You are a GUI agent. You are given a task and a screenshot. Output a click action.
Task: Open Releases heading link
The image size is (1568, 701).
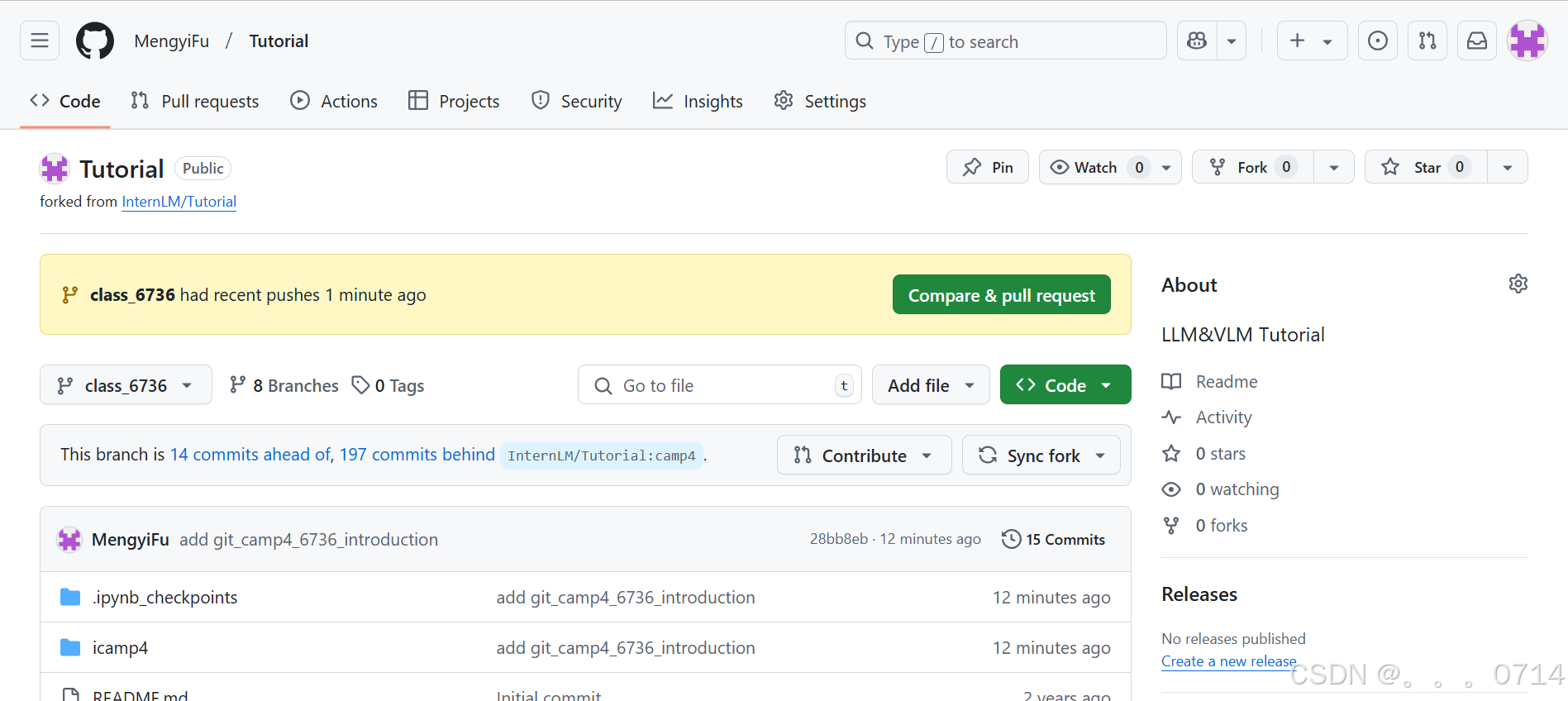tap(1199, 594)
